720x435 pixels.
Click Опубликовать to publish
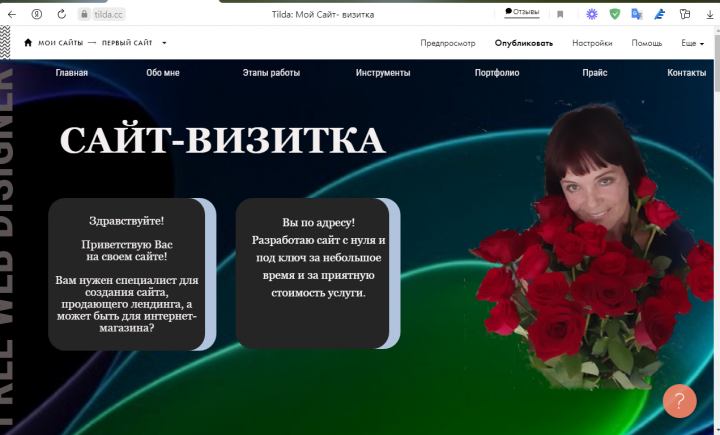pos(523,43)
